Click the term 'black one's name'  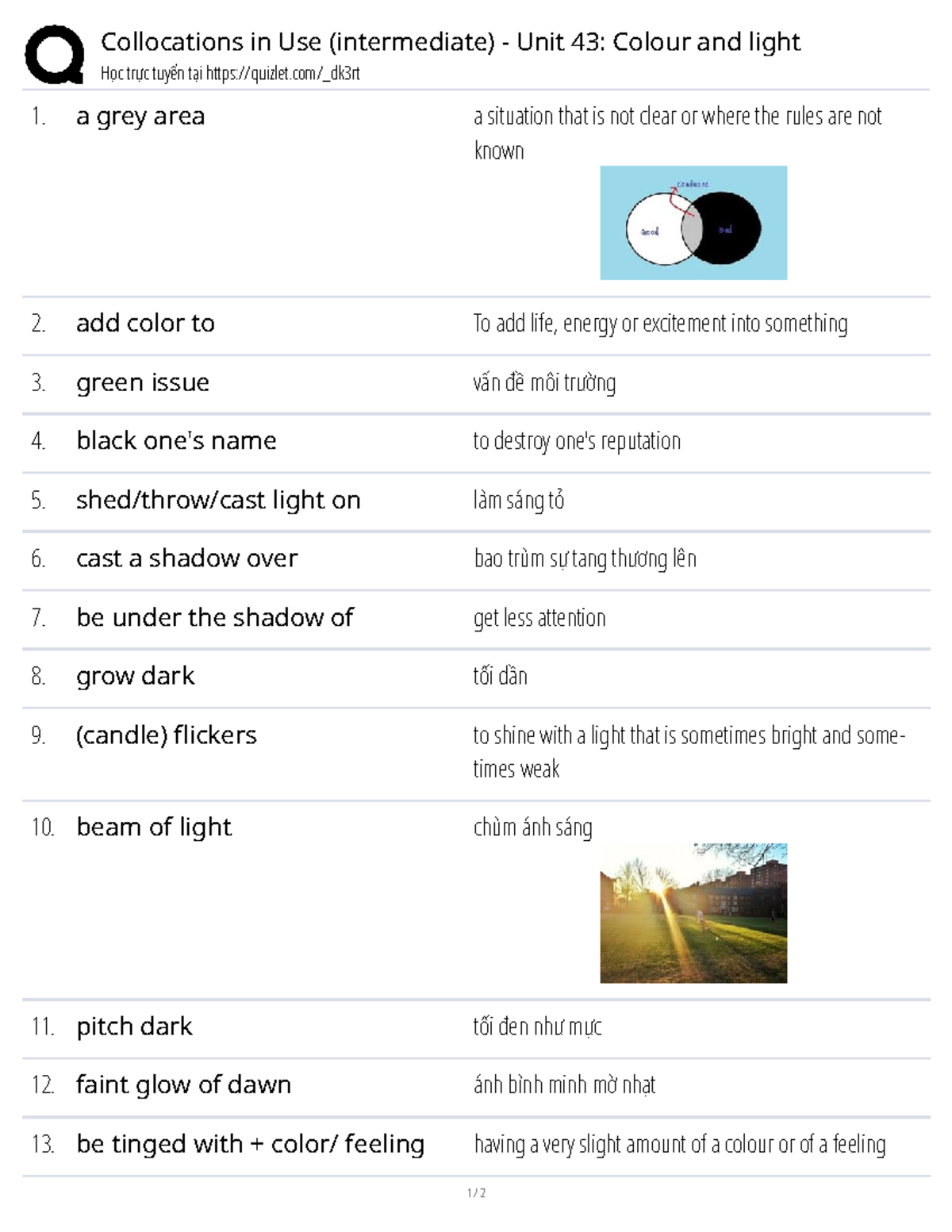176,441
